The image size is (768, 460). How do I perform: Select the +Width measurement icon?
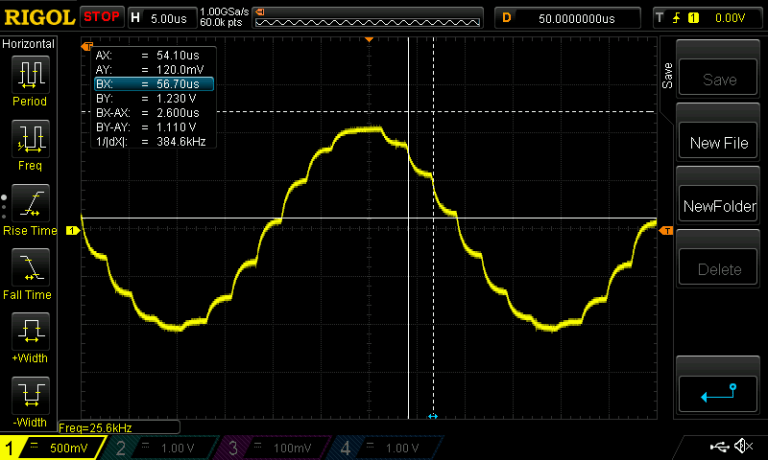(30, 331)
